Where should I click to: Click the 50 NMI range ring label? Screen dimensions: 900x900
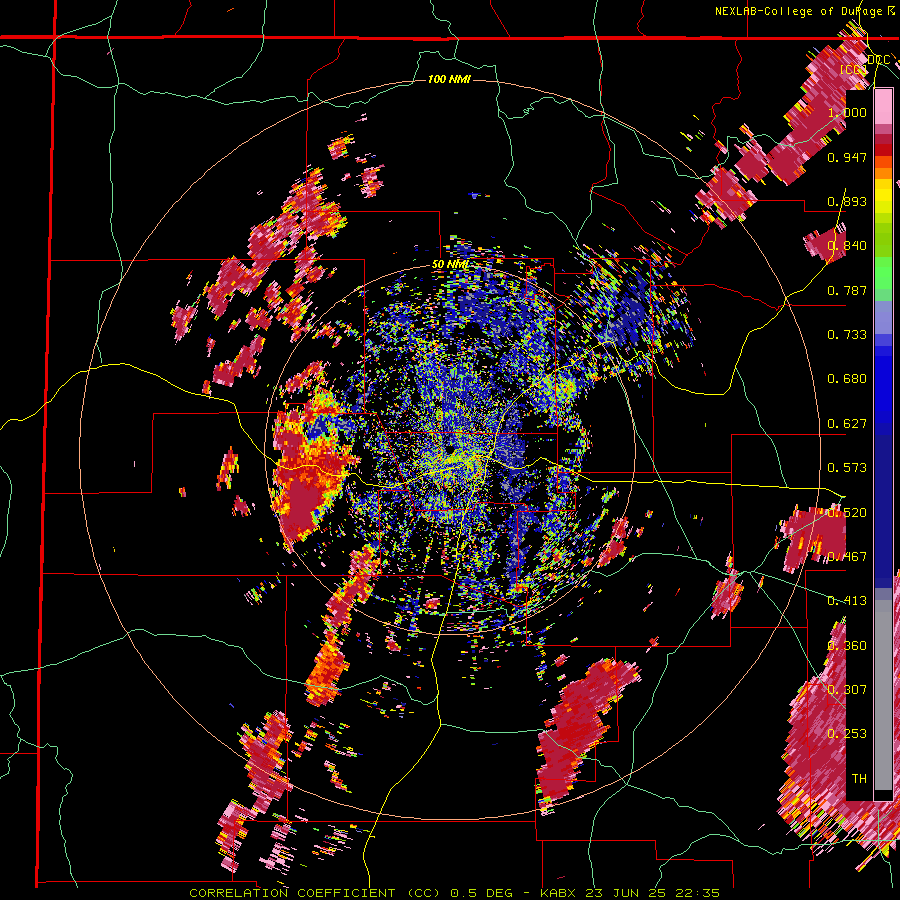click(x=450, y=265)
